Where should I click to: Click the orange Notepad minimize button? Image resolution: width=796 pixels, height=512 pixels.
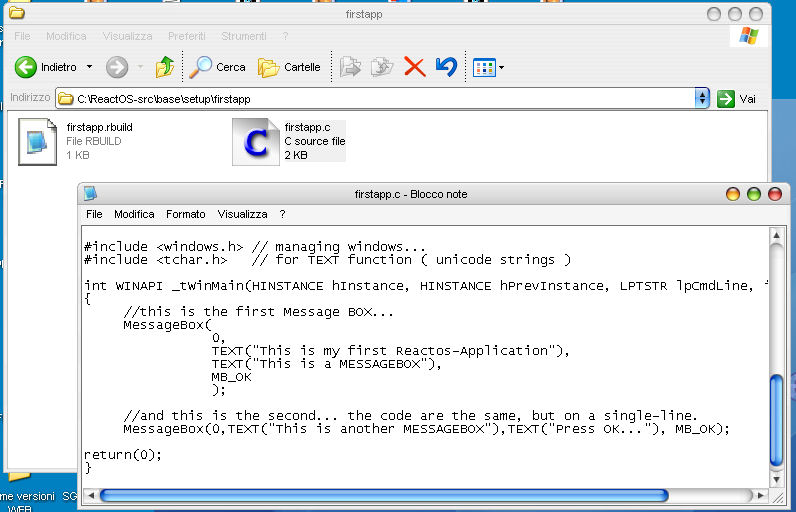click(x=733, y=194)
